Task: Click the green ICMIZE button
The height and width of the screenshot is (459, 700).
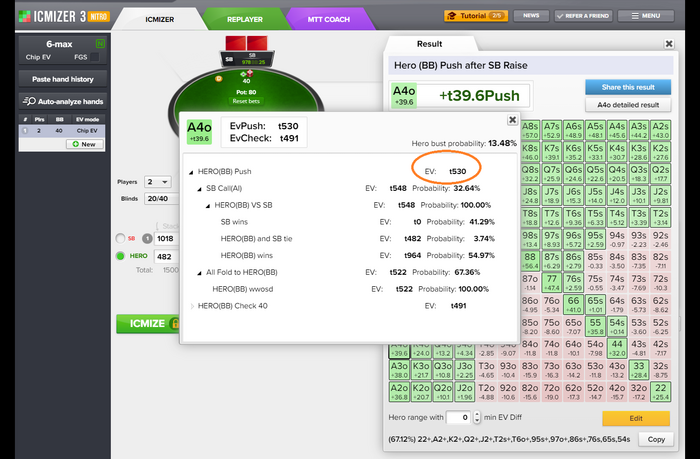Action: pos(148,323)
